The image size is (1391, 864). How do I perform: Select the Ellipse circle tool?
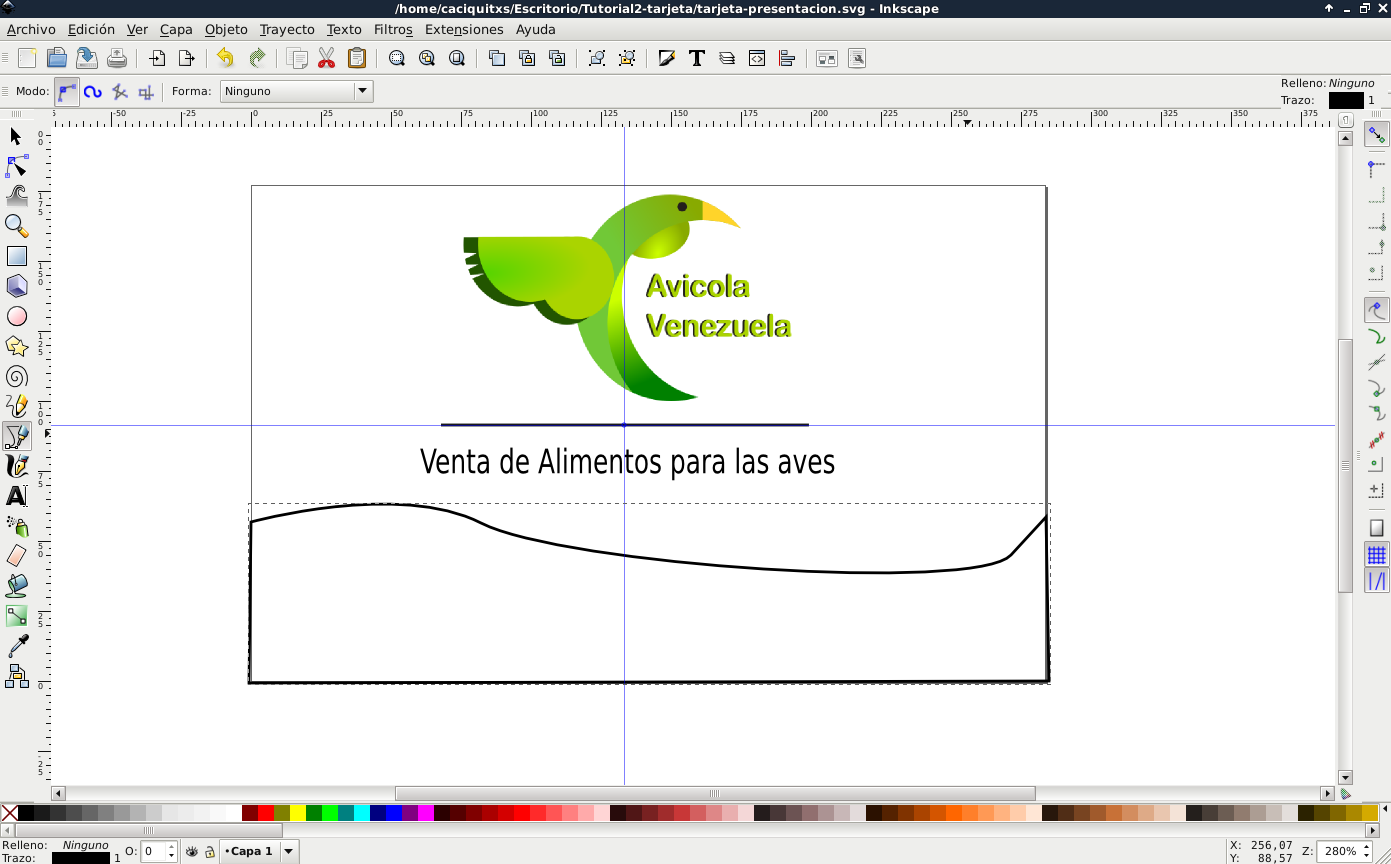[x=16, y=316]
